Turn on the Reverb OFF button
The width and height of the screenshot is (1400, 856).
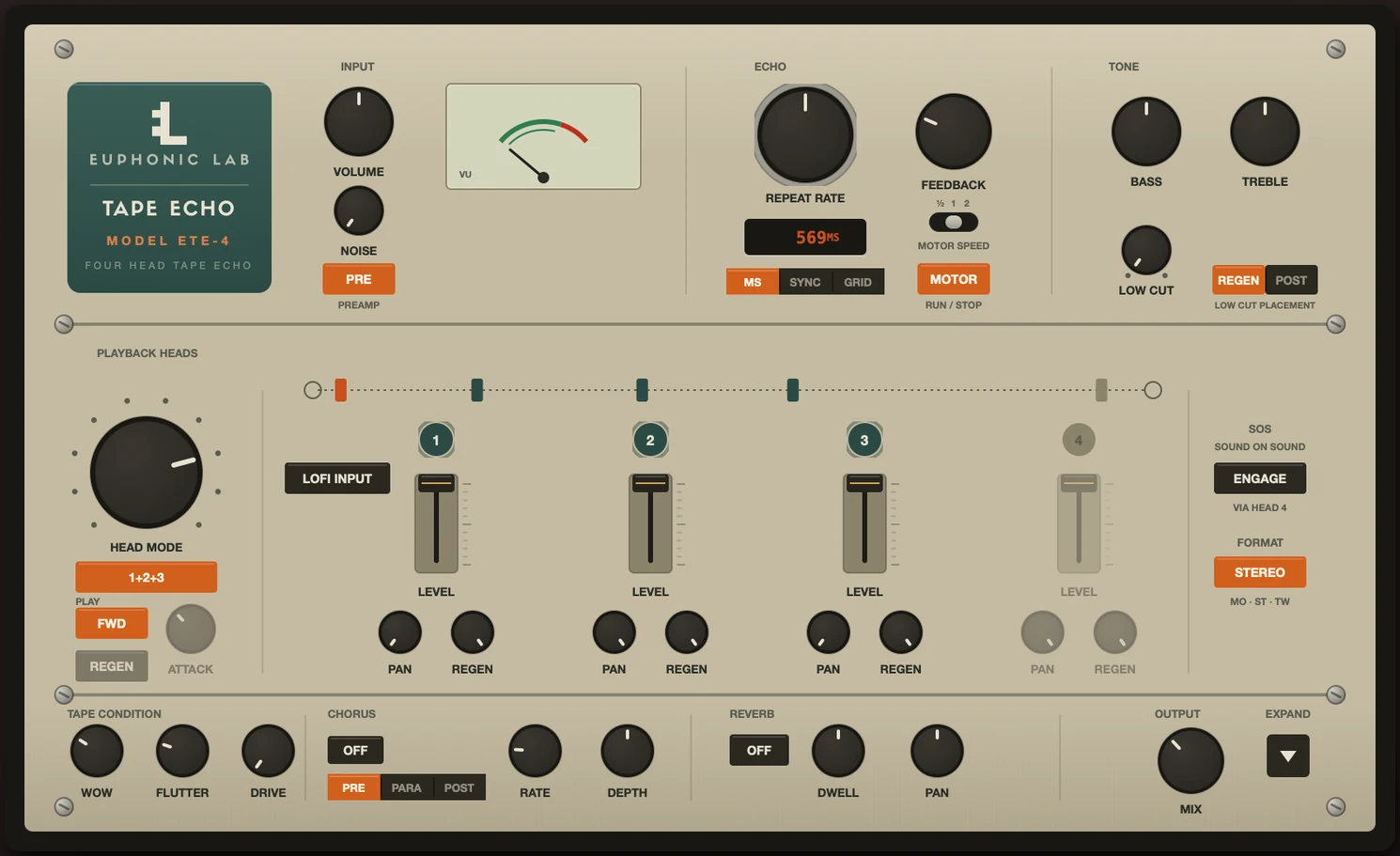tap(759, 750)
